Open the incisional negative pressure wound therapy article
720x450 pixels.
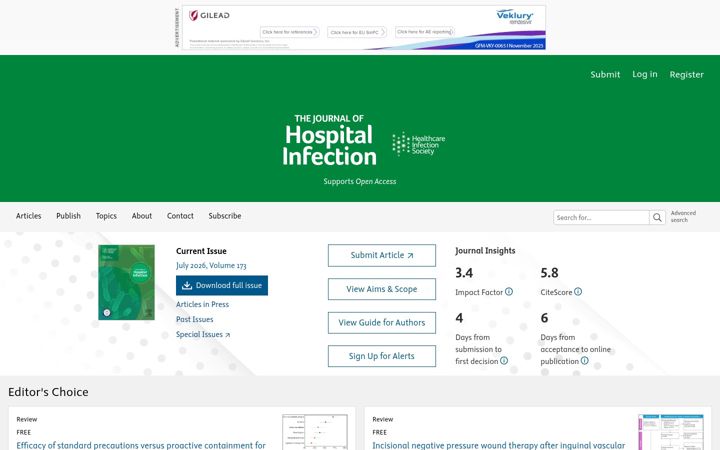(x=499, y=445)
